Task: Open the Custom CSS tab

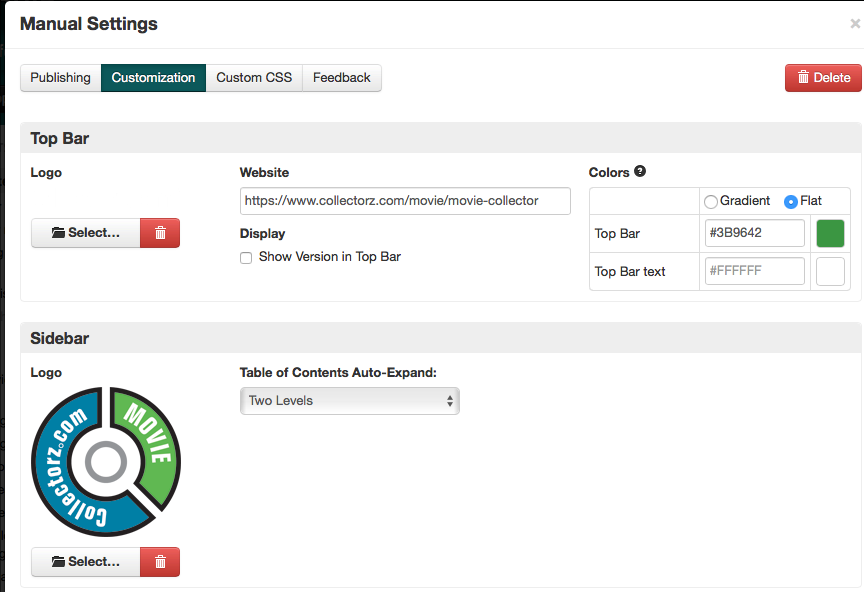Action: (x=253, y=77)
